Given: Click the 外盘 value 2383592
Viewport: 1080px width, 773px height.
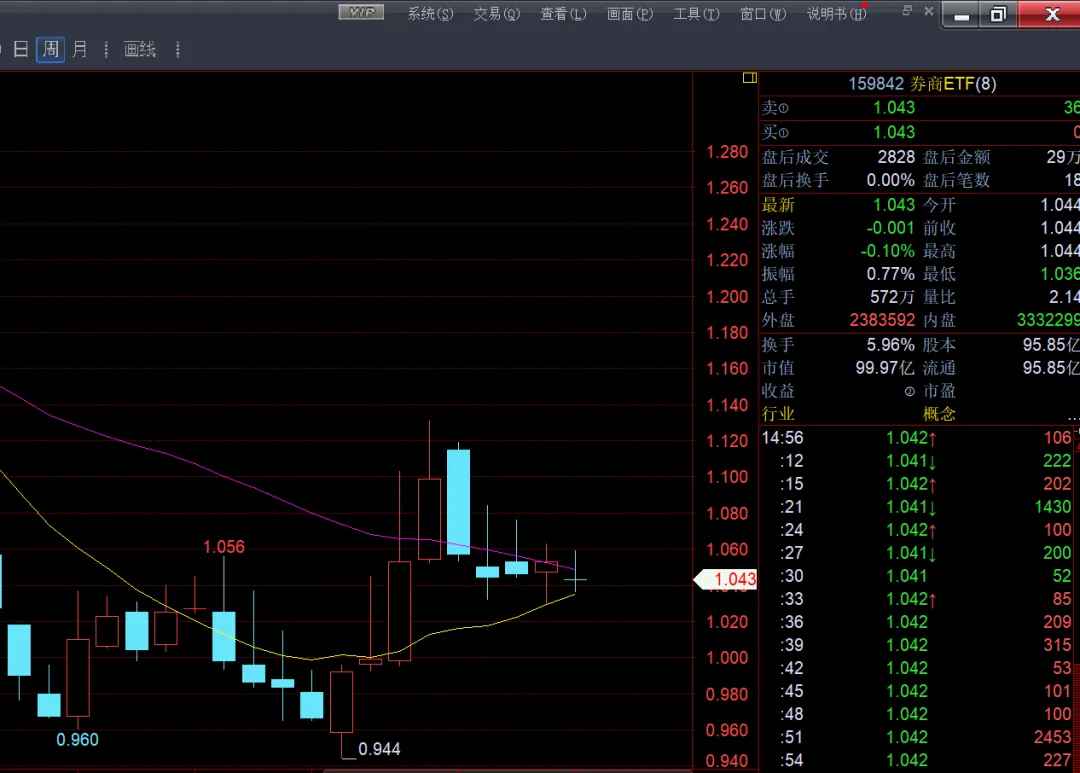Looking at the screenshot, I should (x=882, y=320).
